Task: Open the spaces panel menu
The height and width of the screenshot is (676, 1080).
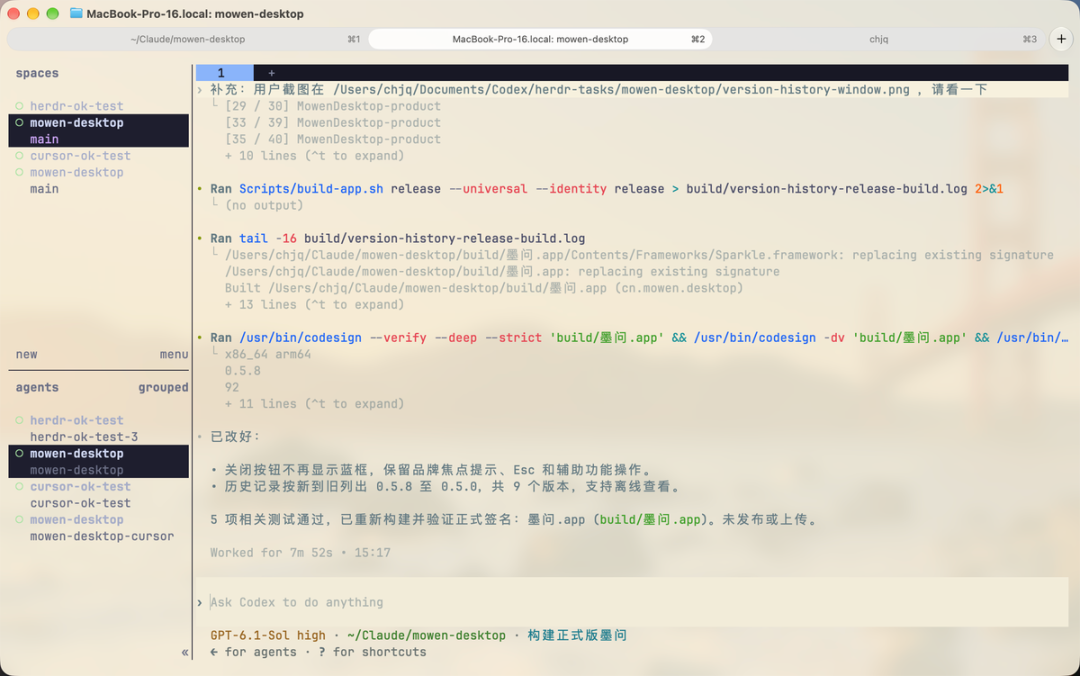Action: 174,354
